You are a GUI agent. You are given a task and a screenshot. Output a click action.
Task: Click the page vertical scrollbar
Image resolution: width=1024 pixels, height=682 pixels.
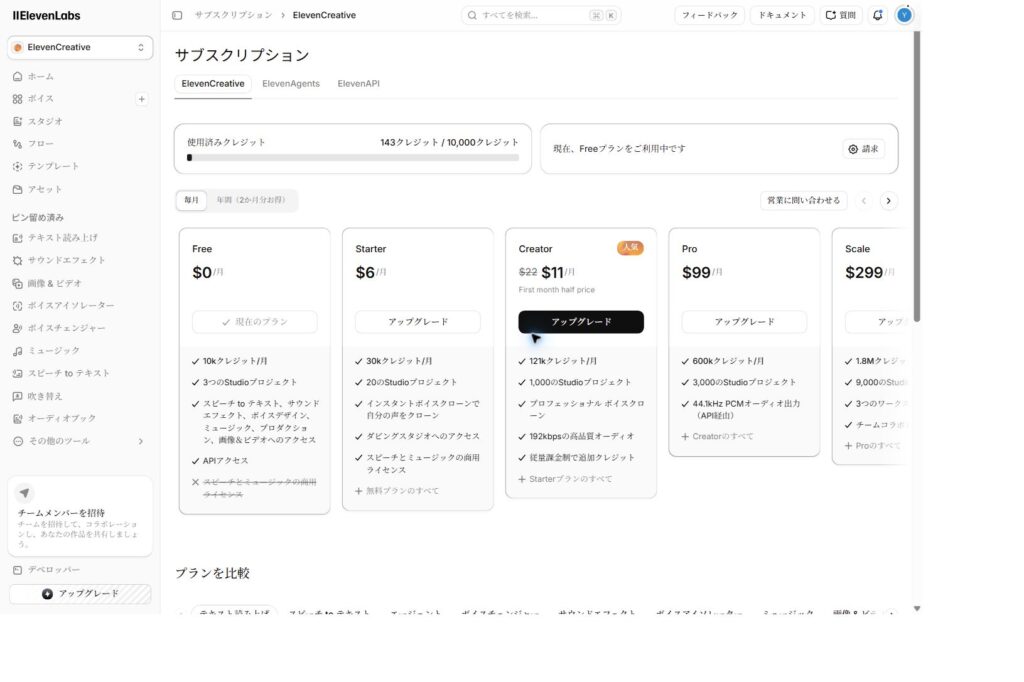tap(917, 176)
